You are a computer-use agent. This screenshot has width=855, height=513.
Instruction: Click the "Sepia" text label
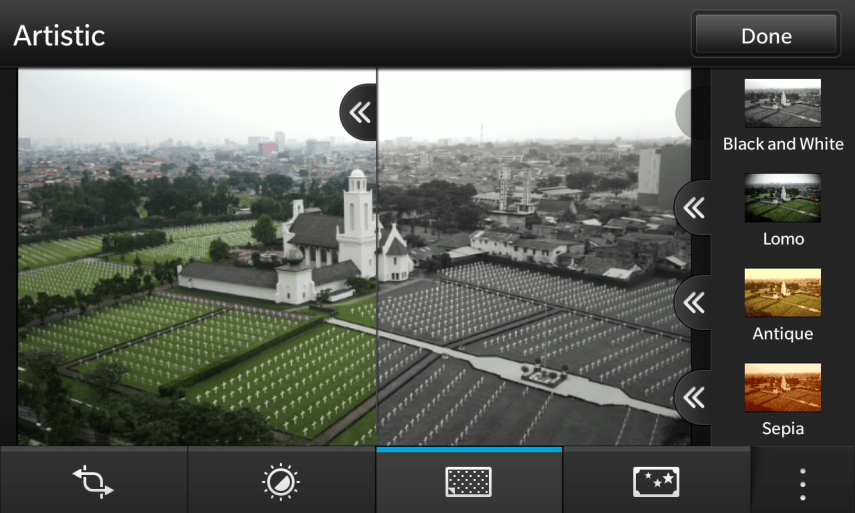coord(783,429)
